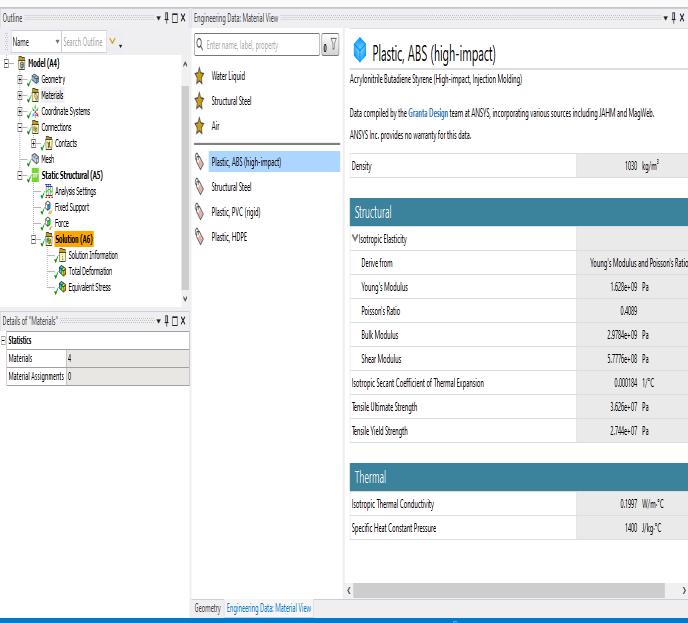Open the Granta Design link
The image size is (688, 623).
[x=428, y=113]
